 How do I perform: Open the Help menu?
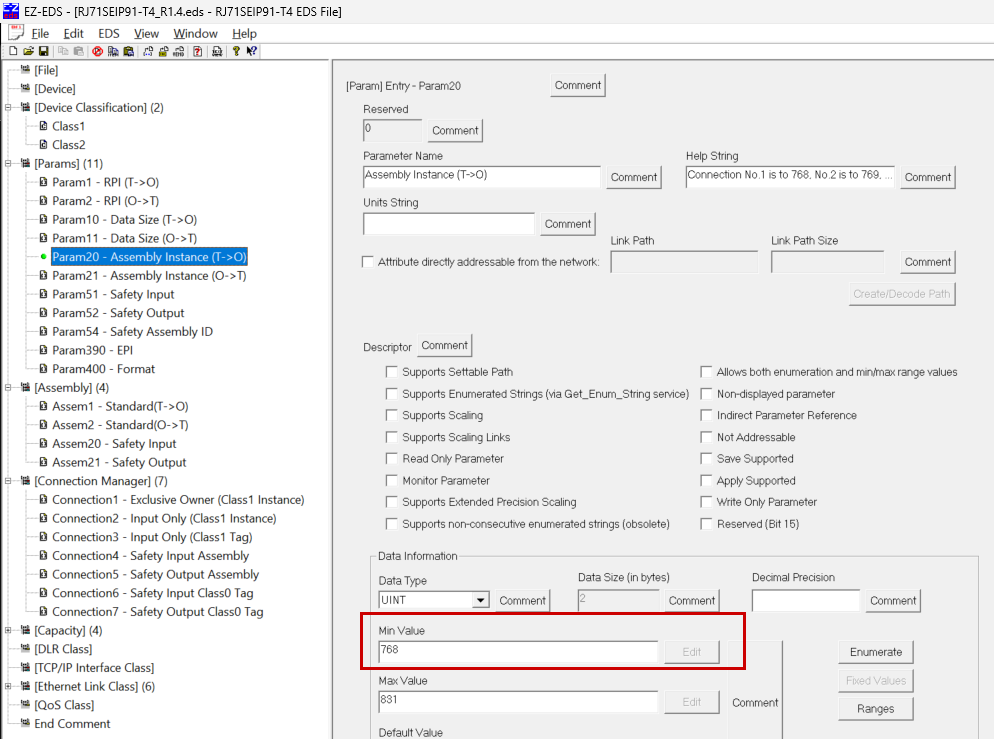pyautogui.click(x=244, y=34)
